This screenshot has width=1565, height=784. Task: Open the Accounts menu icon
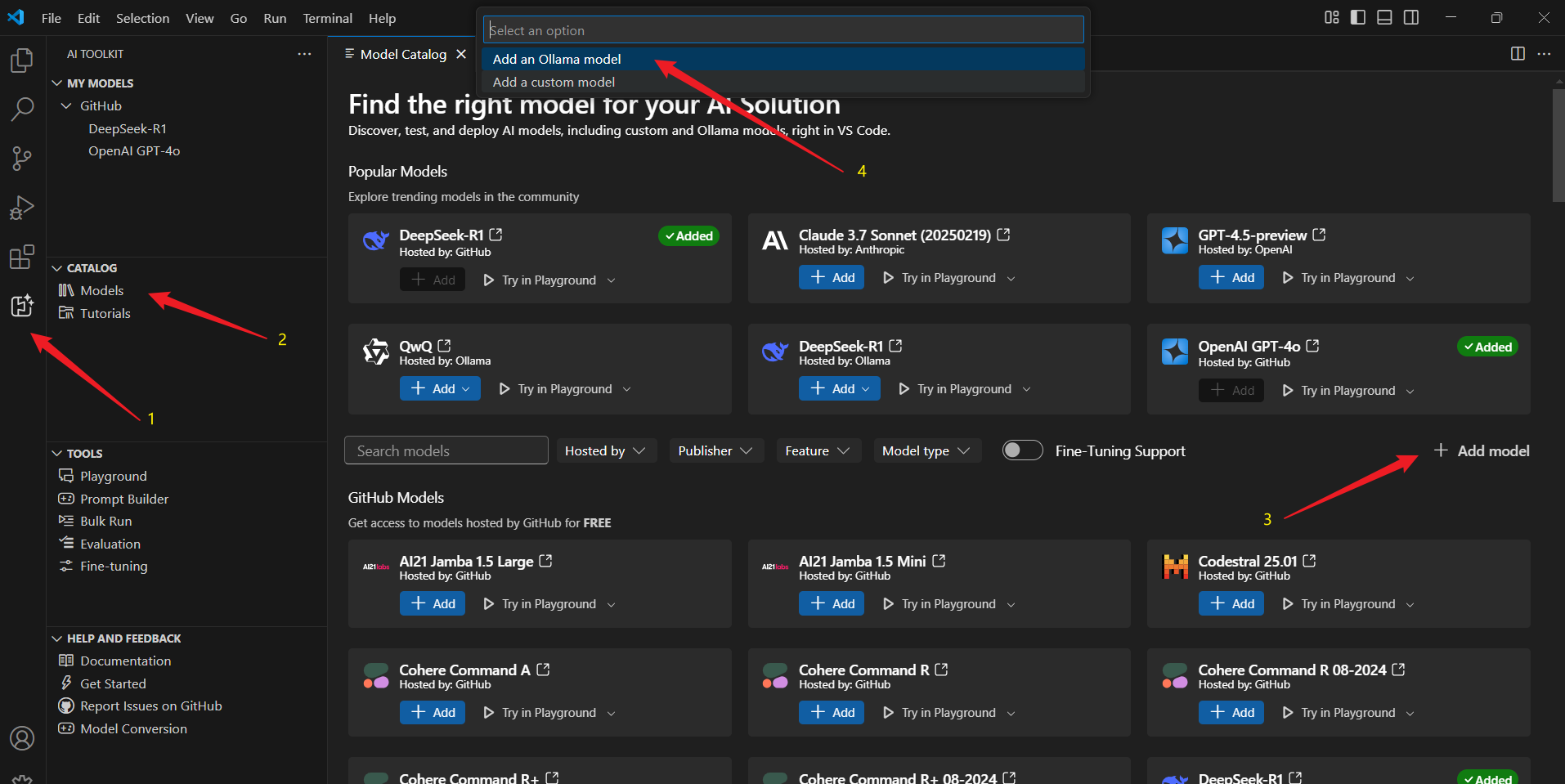click(x=22, y=738)
